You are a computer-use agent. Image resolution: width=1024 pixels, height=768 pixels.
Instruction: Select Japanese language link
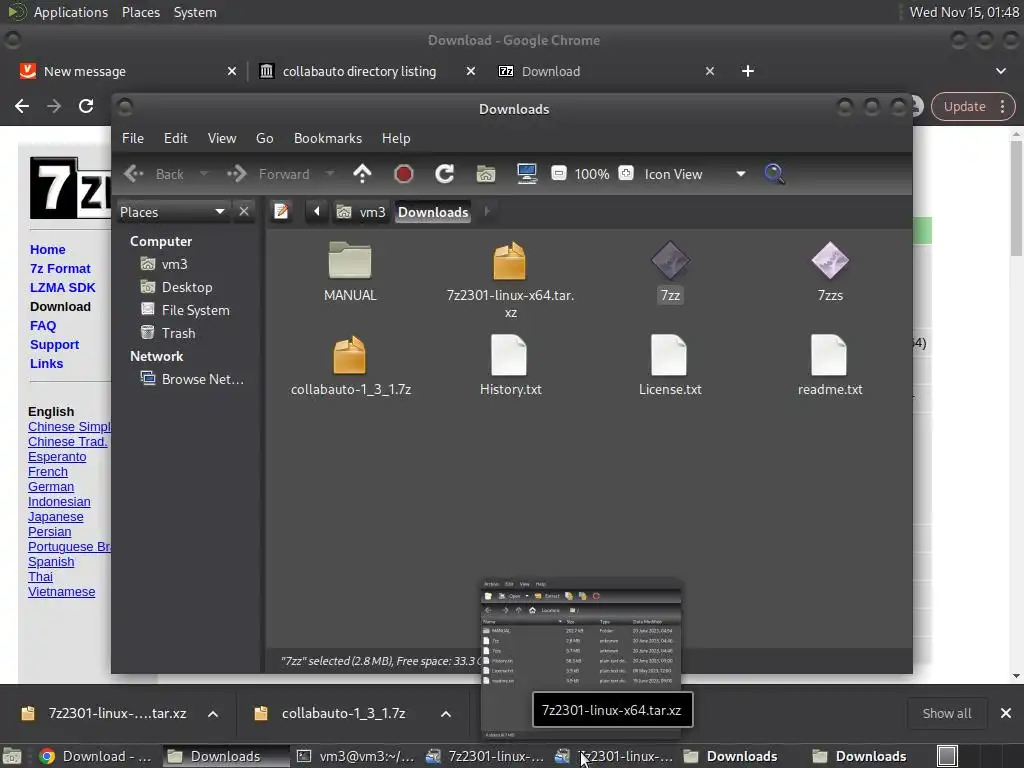click(56, 517)
